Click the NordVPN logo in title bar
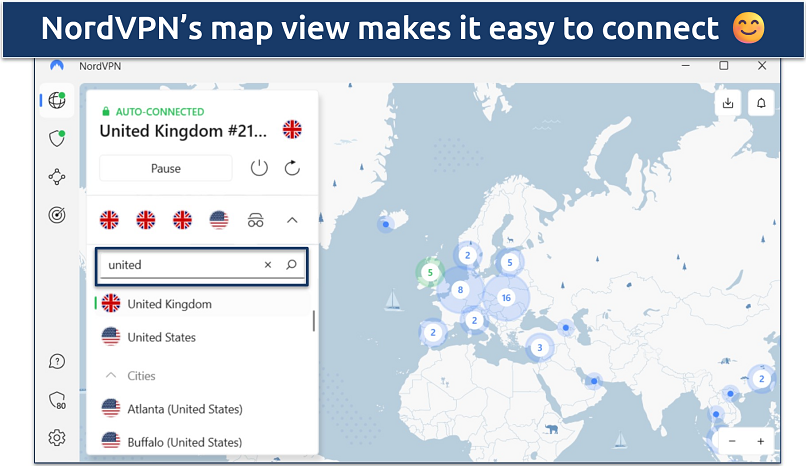Viewport: 806px width, 466px height. coord(57,66)
